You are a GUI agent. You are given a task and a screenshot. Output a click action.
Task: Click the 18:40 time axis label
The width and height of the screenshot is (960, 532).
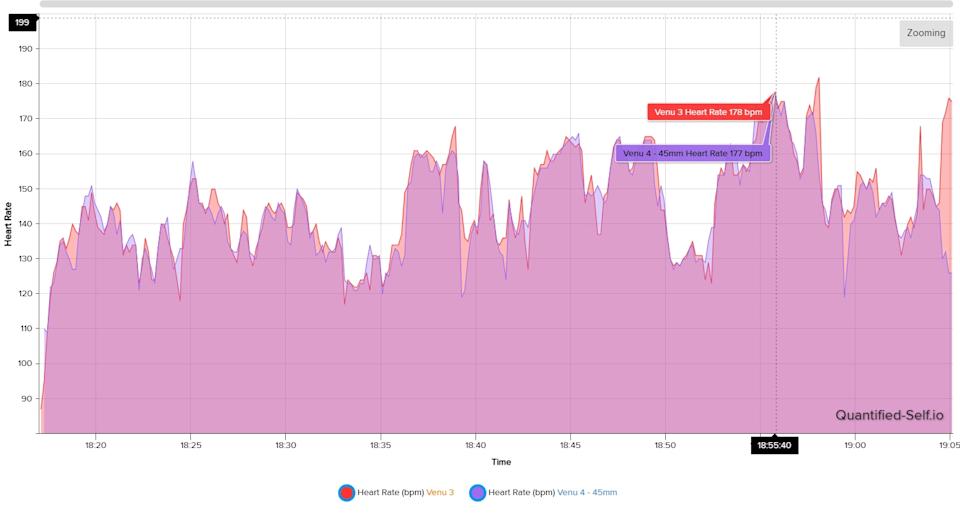point(475,446)
